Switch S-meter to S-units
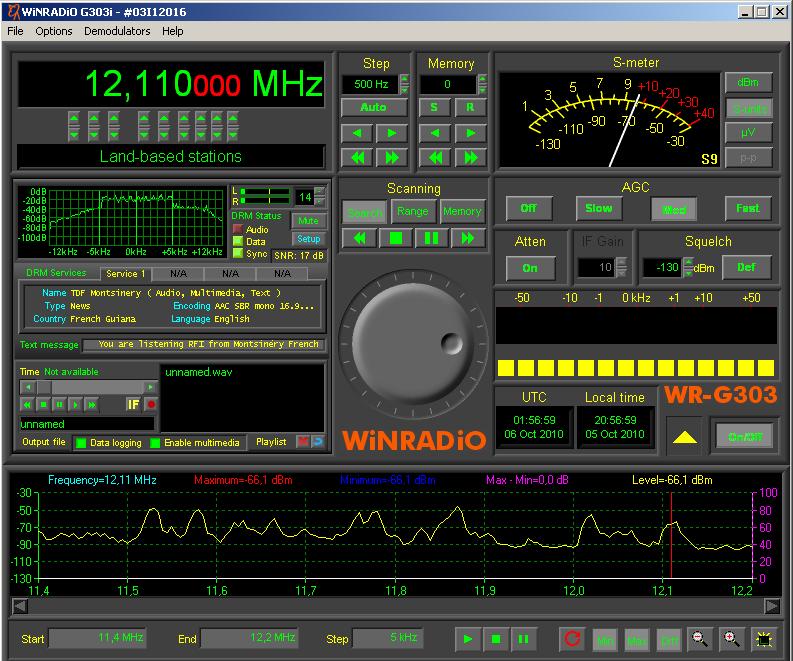Screen dimensions: 793x661 pyautogui.click(x=748, y=108)
